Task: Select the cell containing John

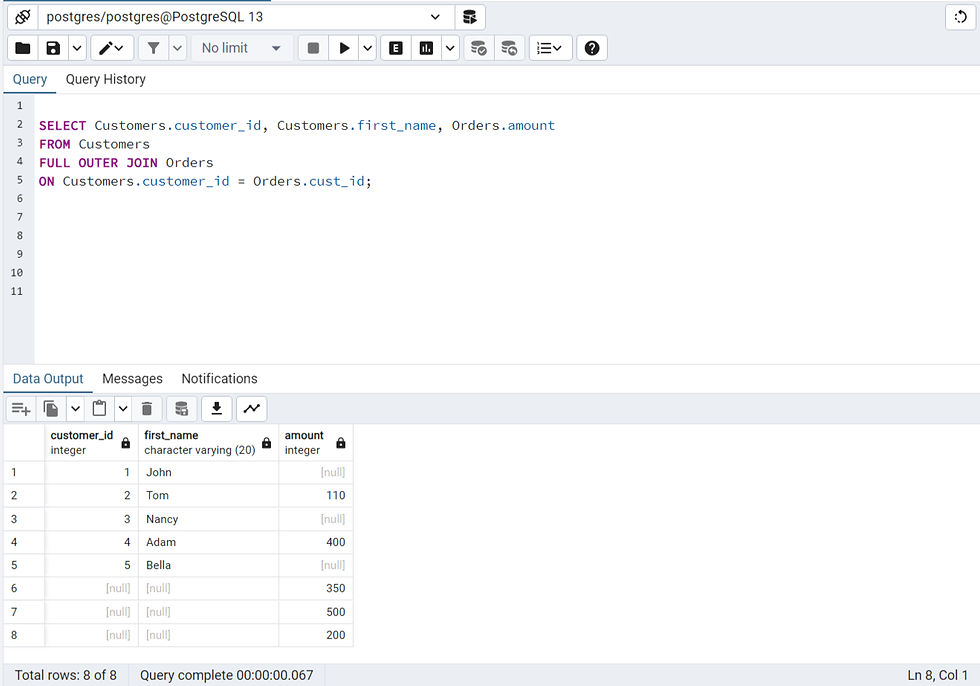Action: click(x=208, y=472)
